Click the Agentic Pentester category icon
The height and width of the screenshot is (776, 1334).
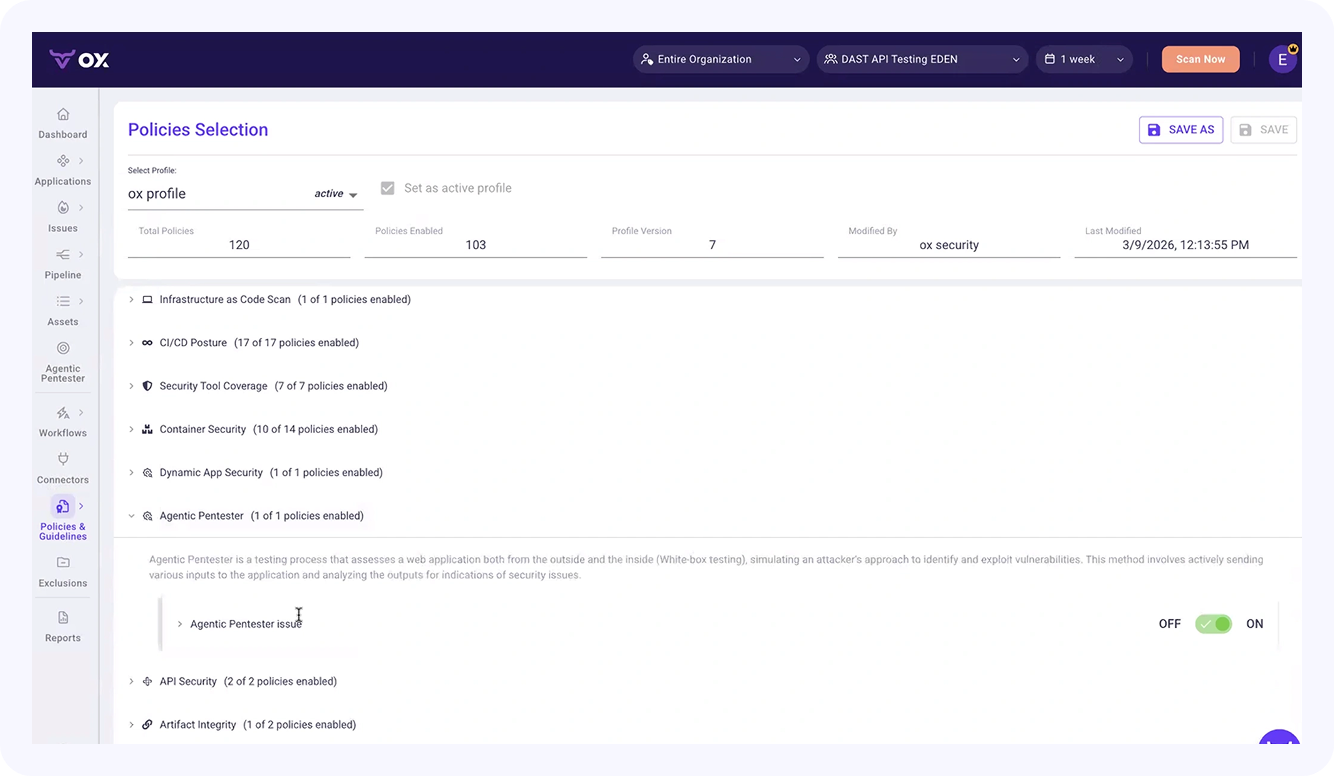click(x=147, y=516)
